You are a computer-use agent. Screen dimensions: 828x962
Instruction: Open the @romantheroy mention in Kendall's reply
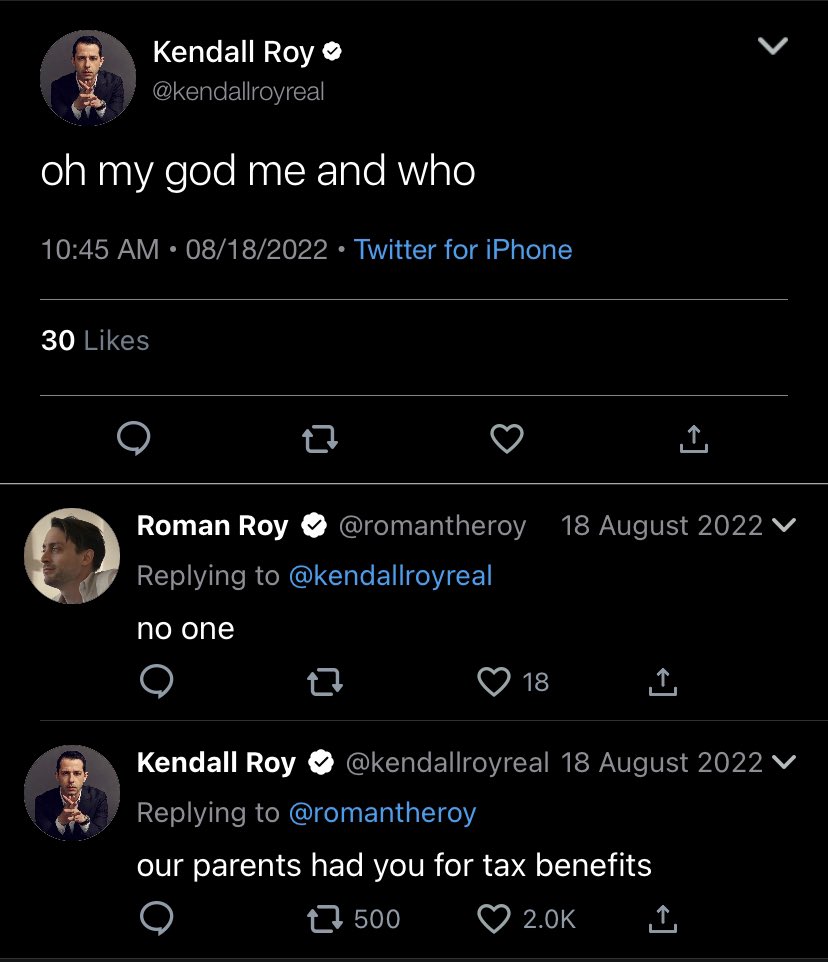382,812
